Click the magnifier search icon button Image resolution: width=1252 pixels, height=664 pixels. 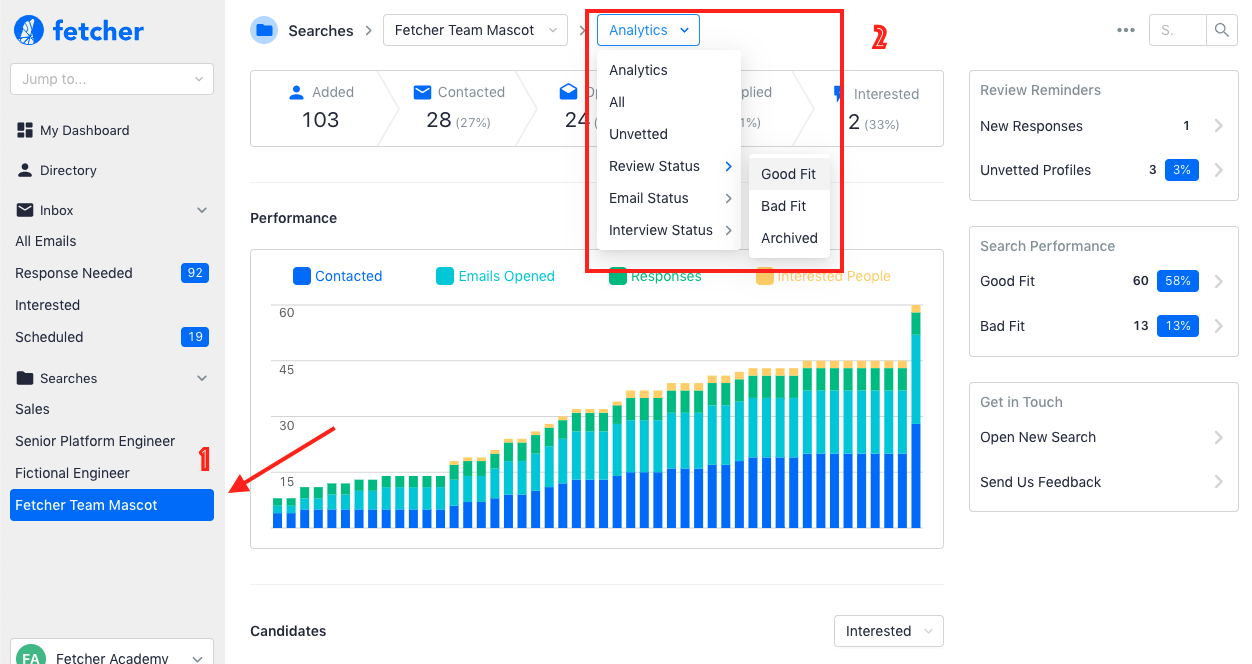tap(1222, 30)
